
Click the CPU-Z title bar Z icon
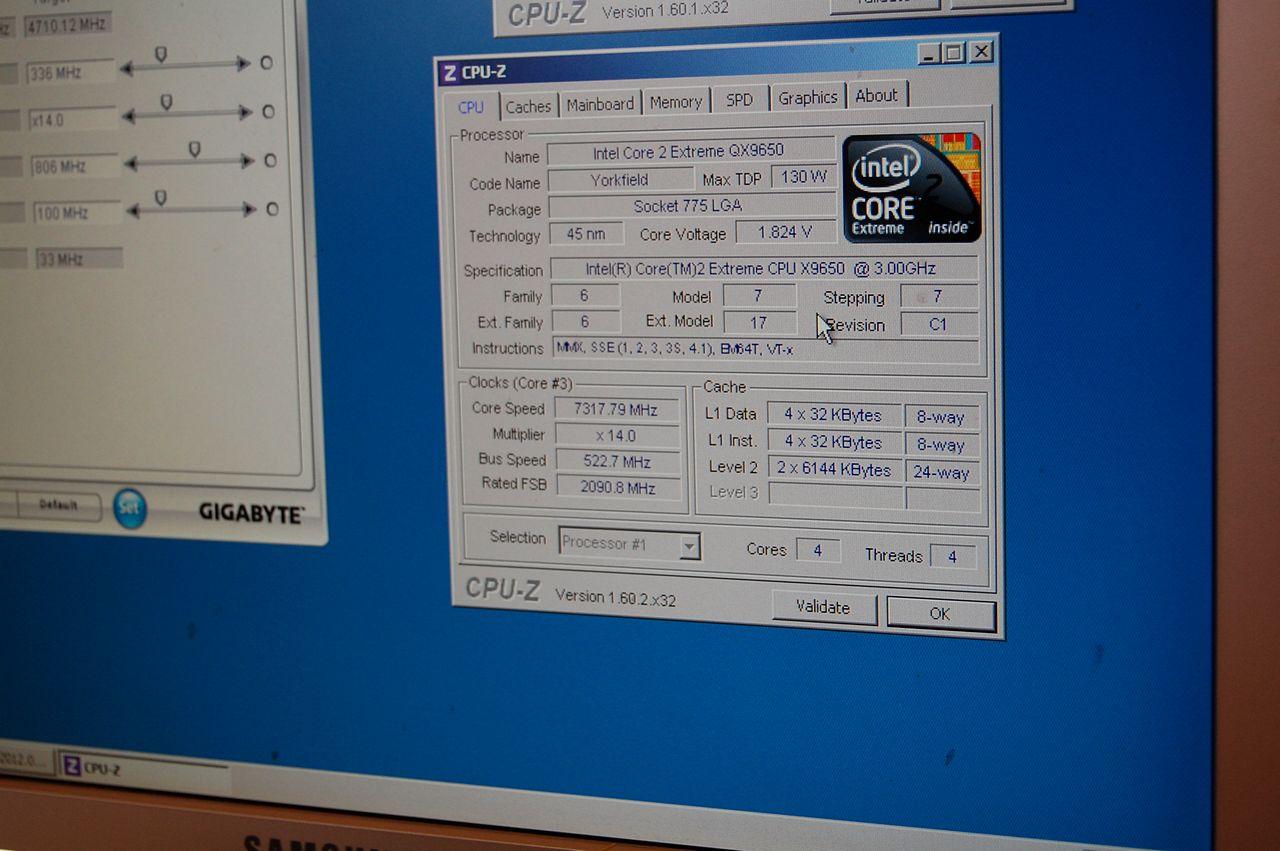coord(450,74)
